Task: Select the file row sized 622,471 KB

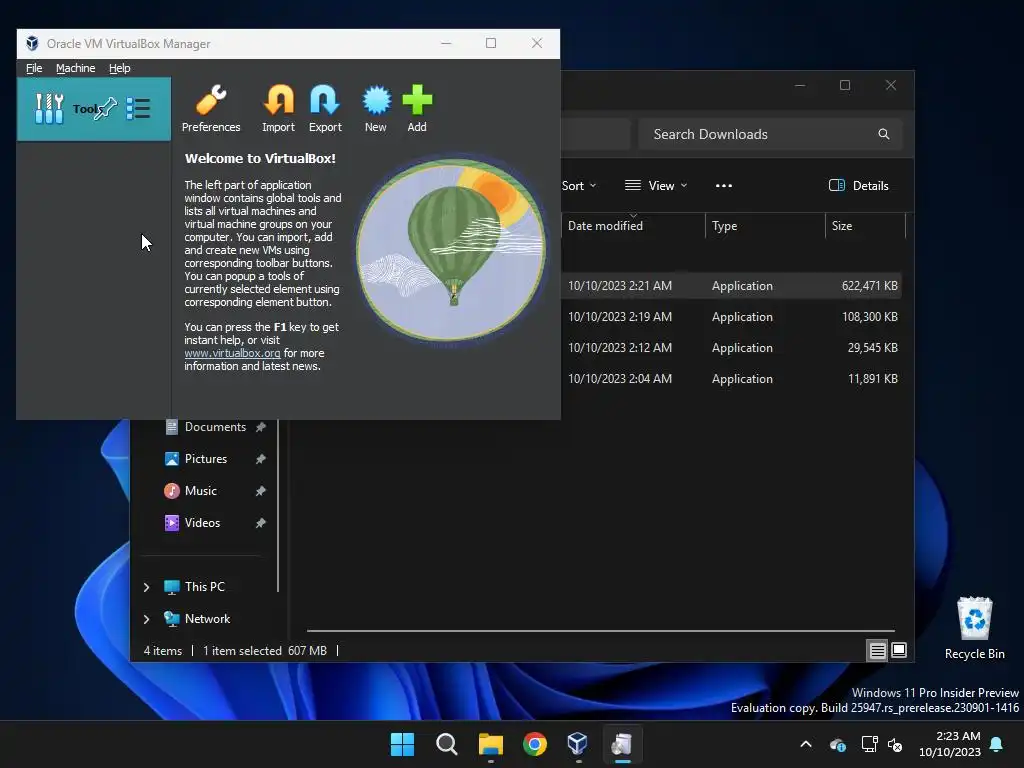Action: tap(731, 286)
